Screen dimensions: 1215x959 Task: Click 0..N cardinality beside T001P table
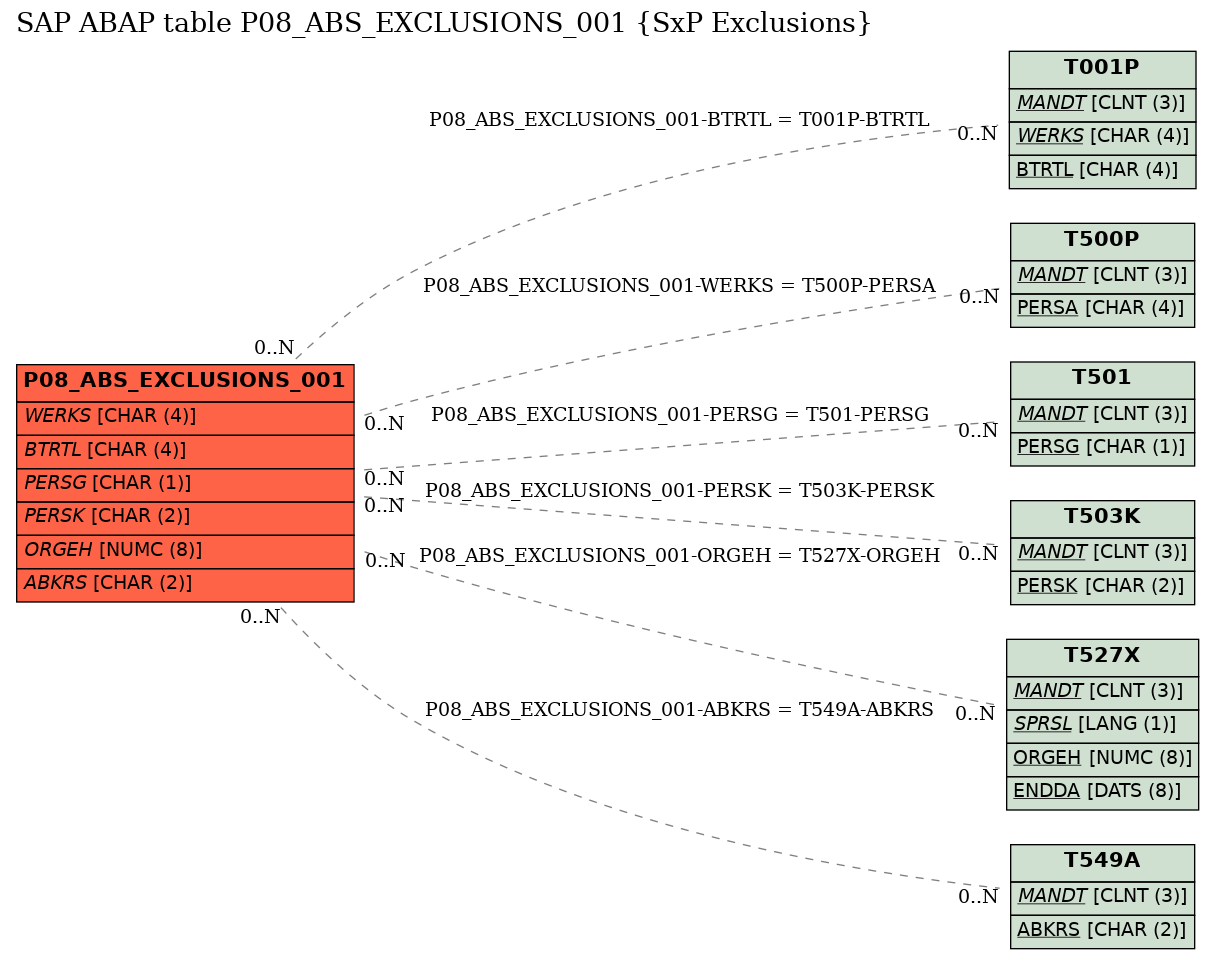[977, 134]
